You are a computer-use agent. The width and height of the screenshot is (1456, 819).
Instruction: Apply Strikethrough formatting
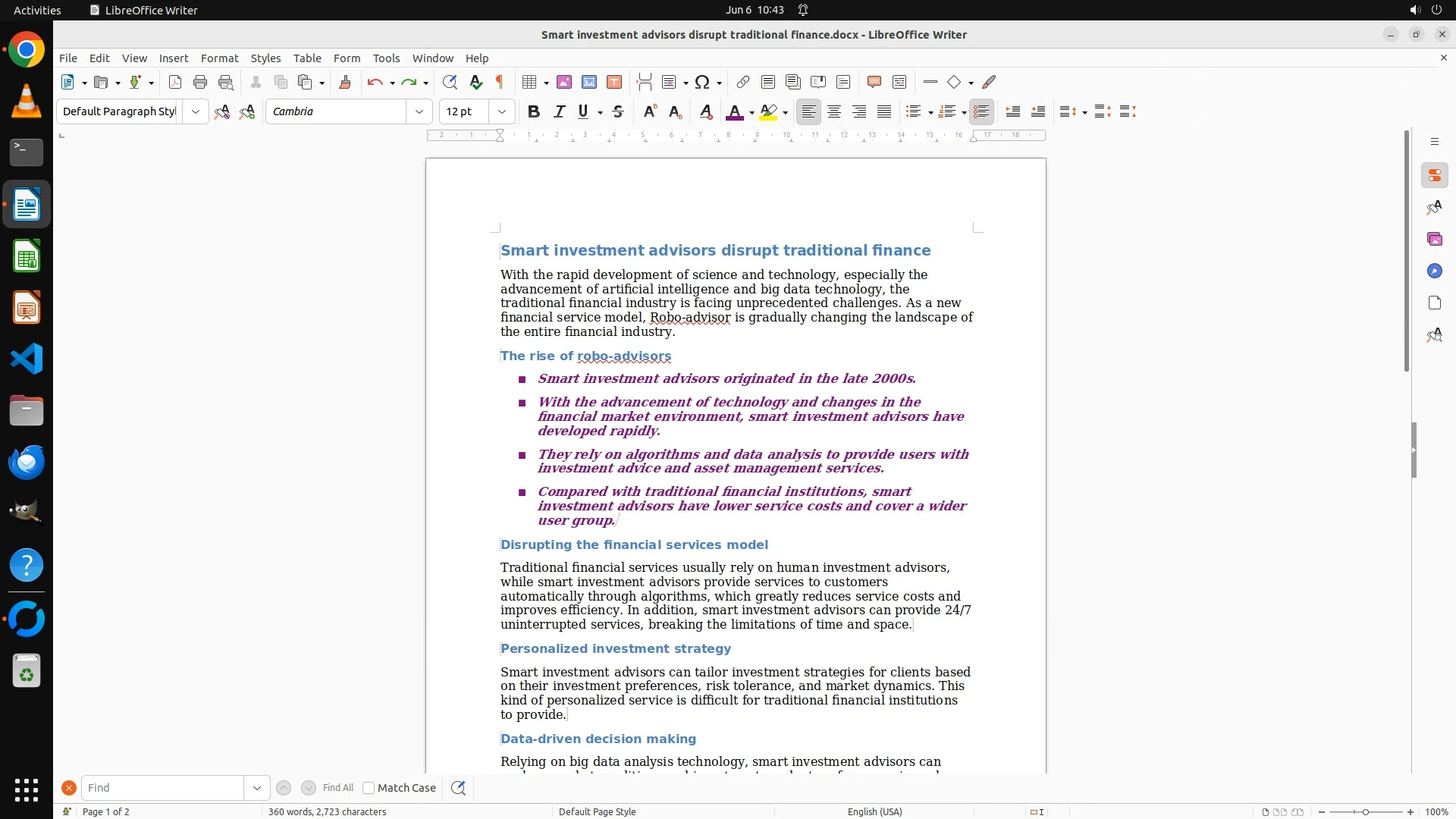[x=618, y=111]
